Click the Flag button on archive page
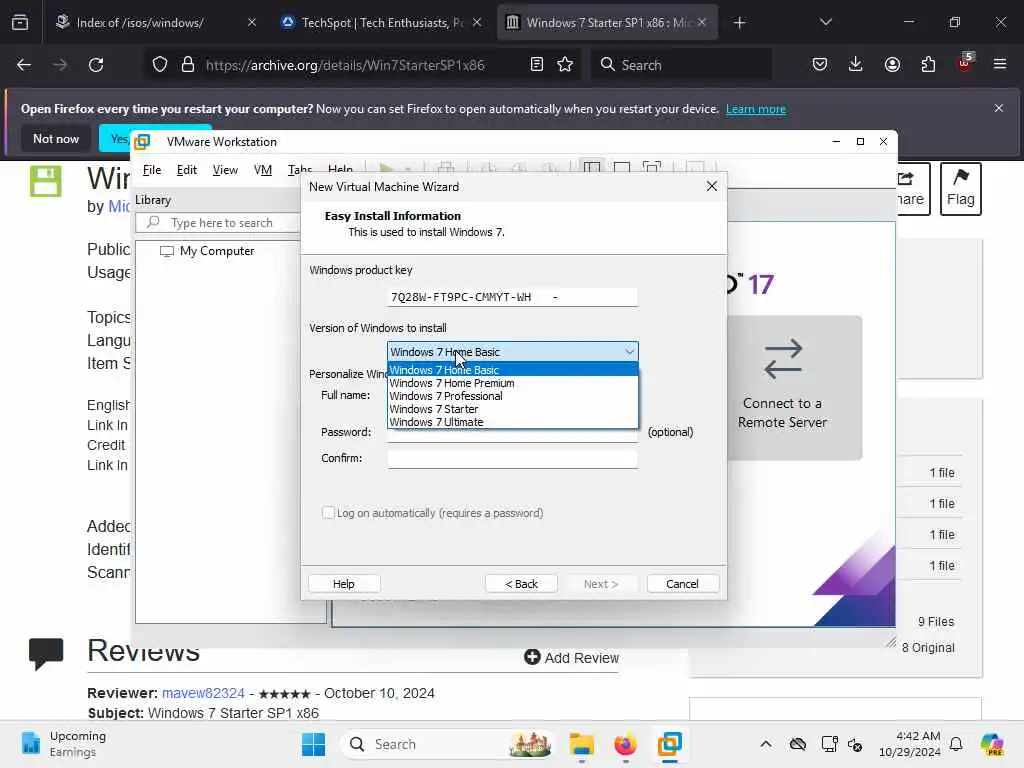This screenshot has width=1024, height=768. click(x=961, y=189)
